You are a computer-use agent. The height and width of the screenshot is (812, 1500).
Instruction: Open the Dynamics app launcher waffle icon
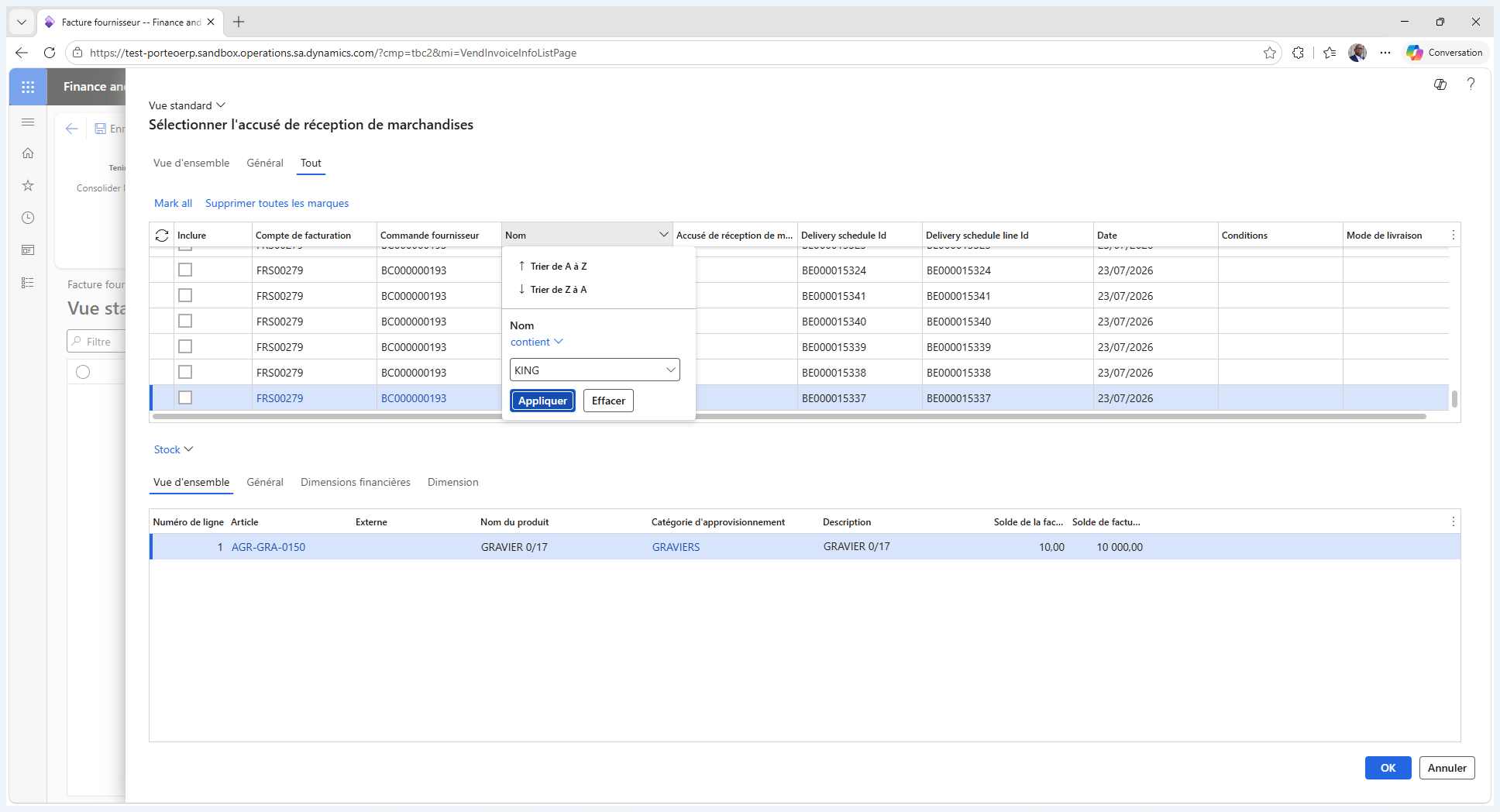[x=28, y=87]
